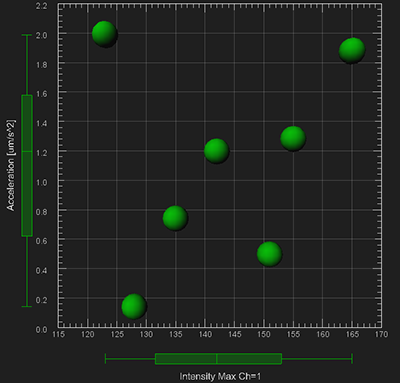
Task: Select the sphere at intensity 142, acceleration 1.2
Action: coord(216,151)
